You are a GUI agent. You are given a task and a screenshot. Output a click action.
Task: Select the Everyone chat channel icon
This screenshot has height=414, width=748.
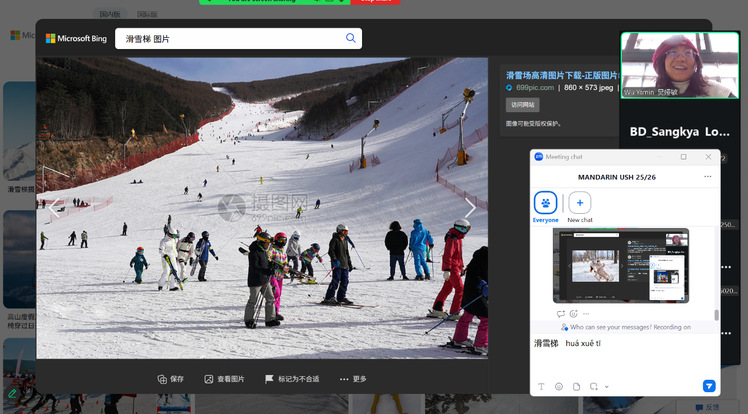[546, 201]
